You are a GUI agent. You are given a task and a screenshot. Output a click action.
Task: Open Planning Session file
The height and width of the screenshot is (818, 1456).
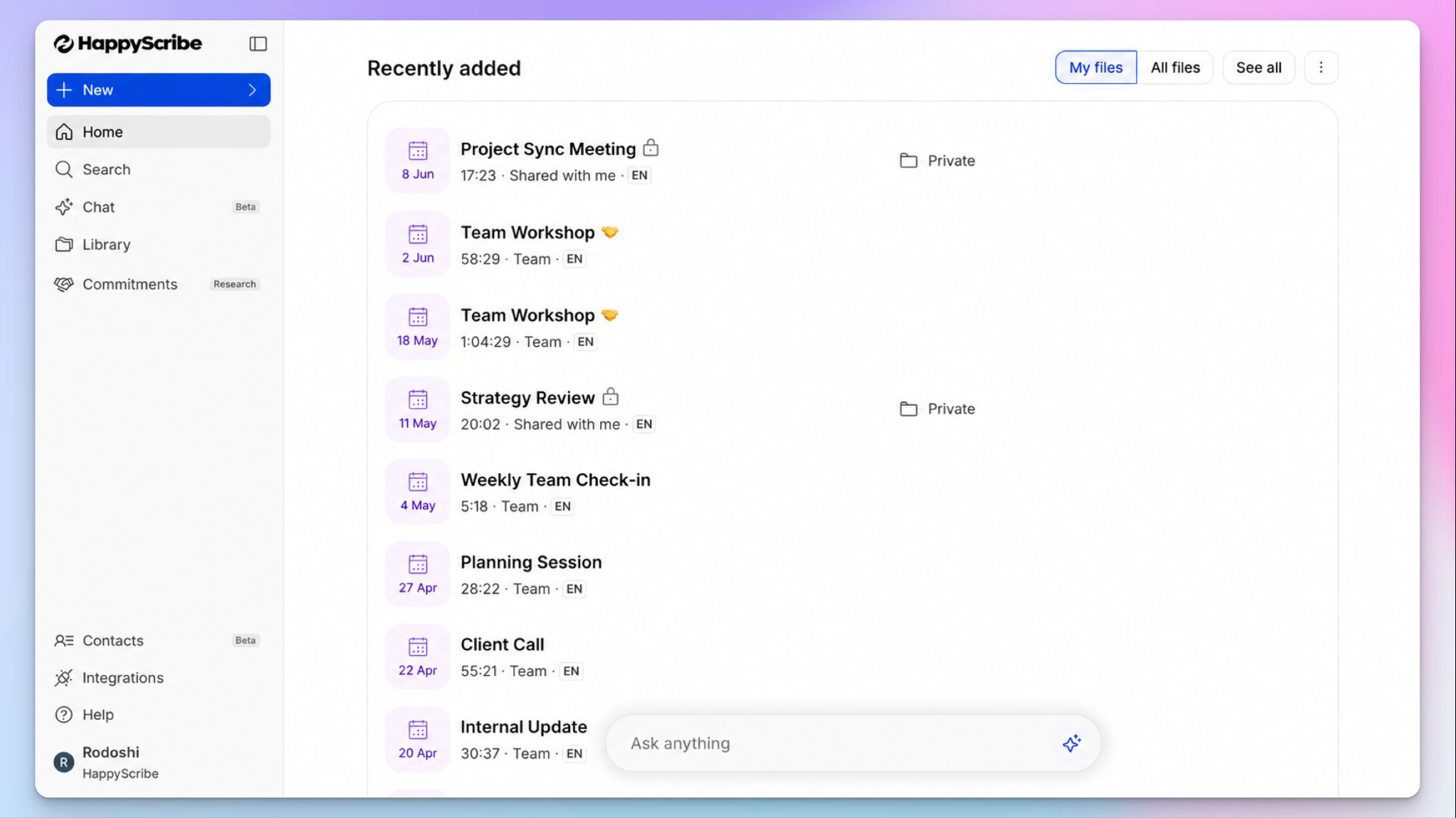pos(531,563)
